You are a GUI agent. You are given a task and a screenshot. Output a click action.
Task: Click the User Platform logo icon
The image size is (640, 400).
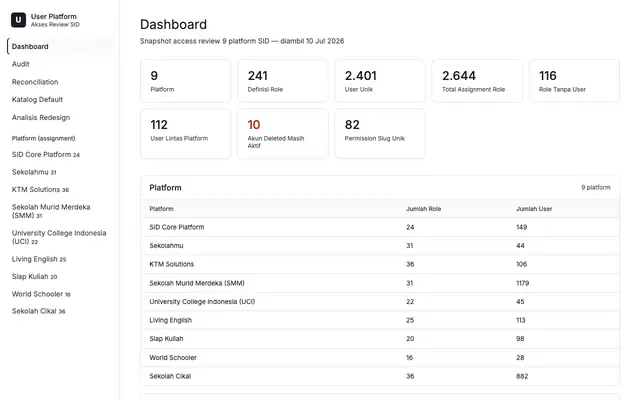coord(18,20)
